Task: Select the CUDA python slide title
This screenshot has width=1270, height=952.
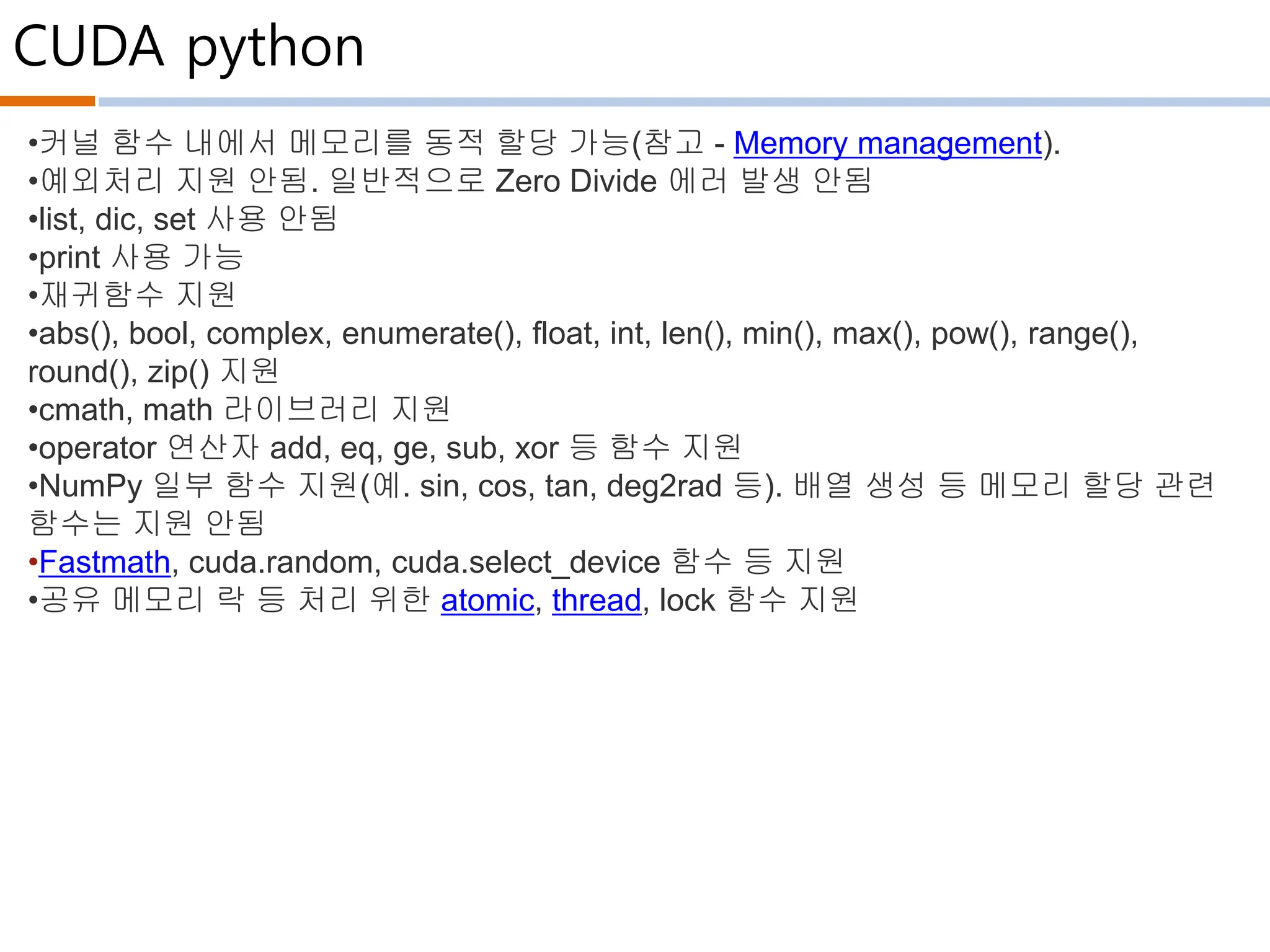Action: [x=189, y=47]
